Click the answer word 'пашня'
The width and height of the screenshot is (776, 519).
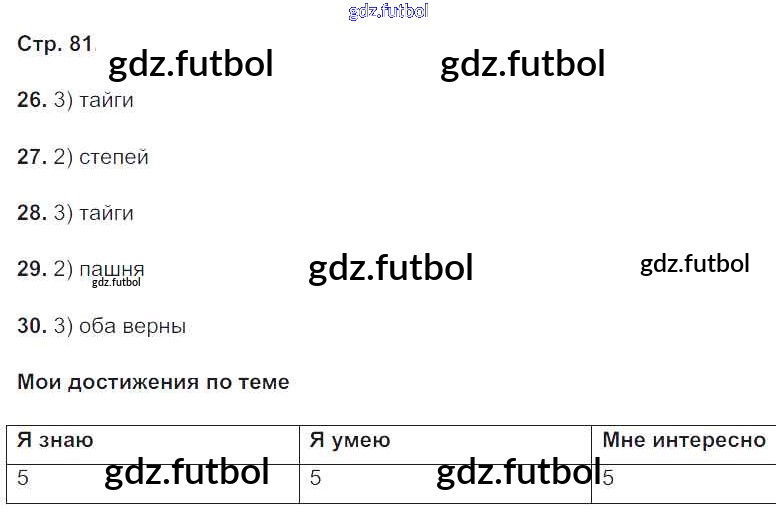[x=111, y=268]
